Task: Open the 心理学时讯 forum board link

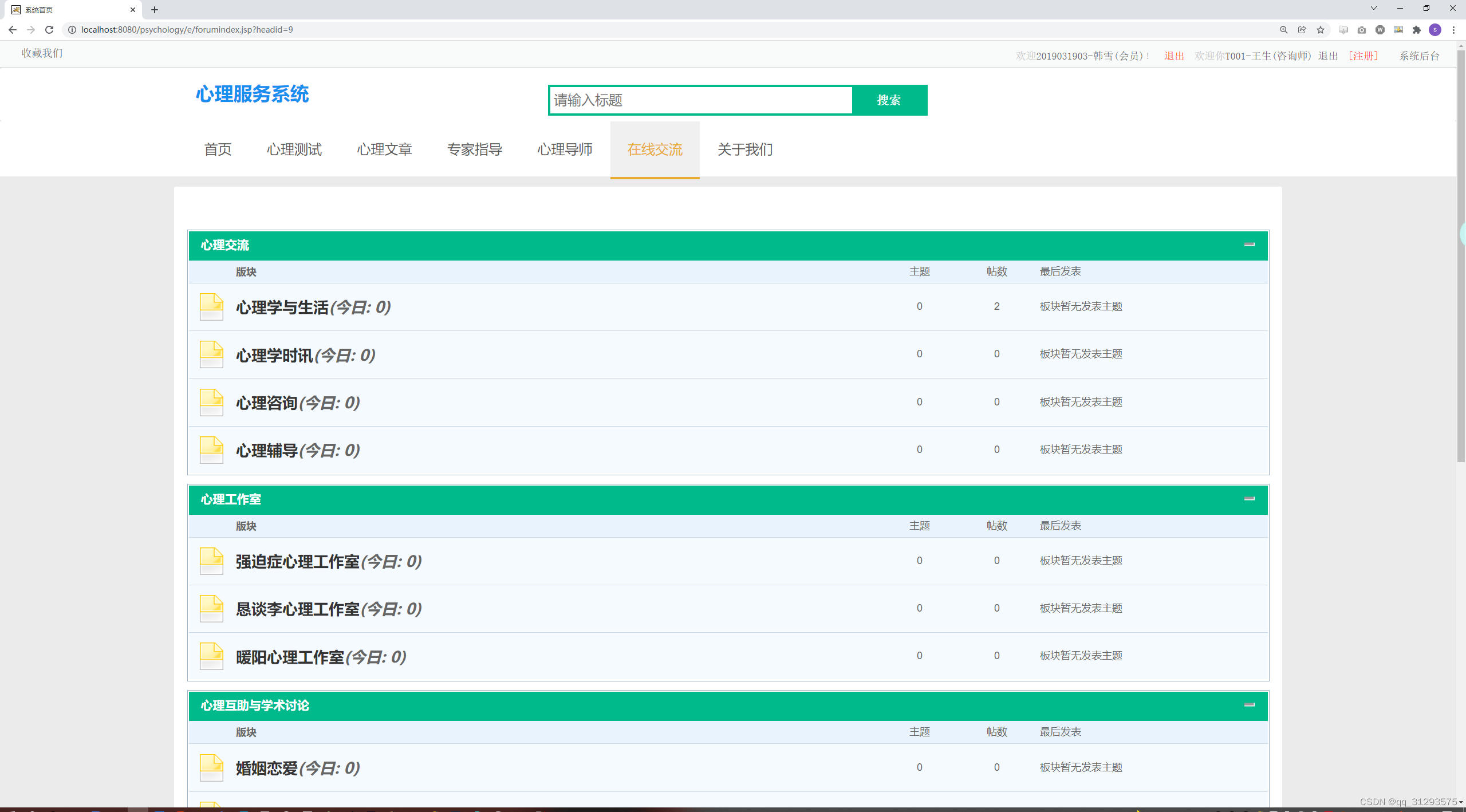Action: (x=275, y=356)
